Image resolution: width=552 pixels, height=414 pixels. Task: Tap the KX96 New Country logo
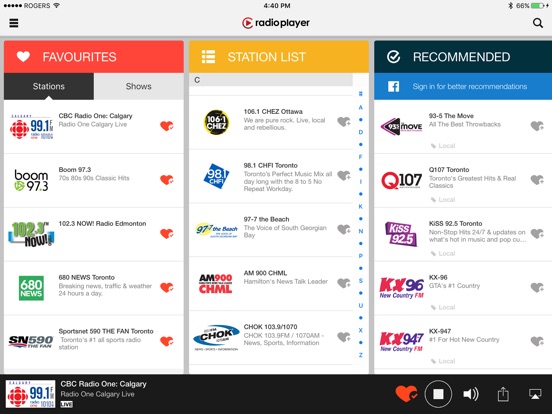(401, 288)
